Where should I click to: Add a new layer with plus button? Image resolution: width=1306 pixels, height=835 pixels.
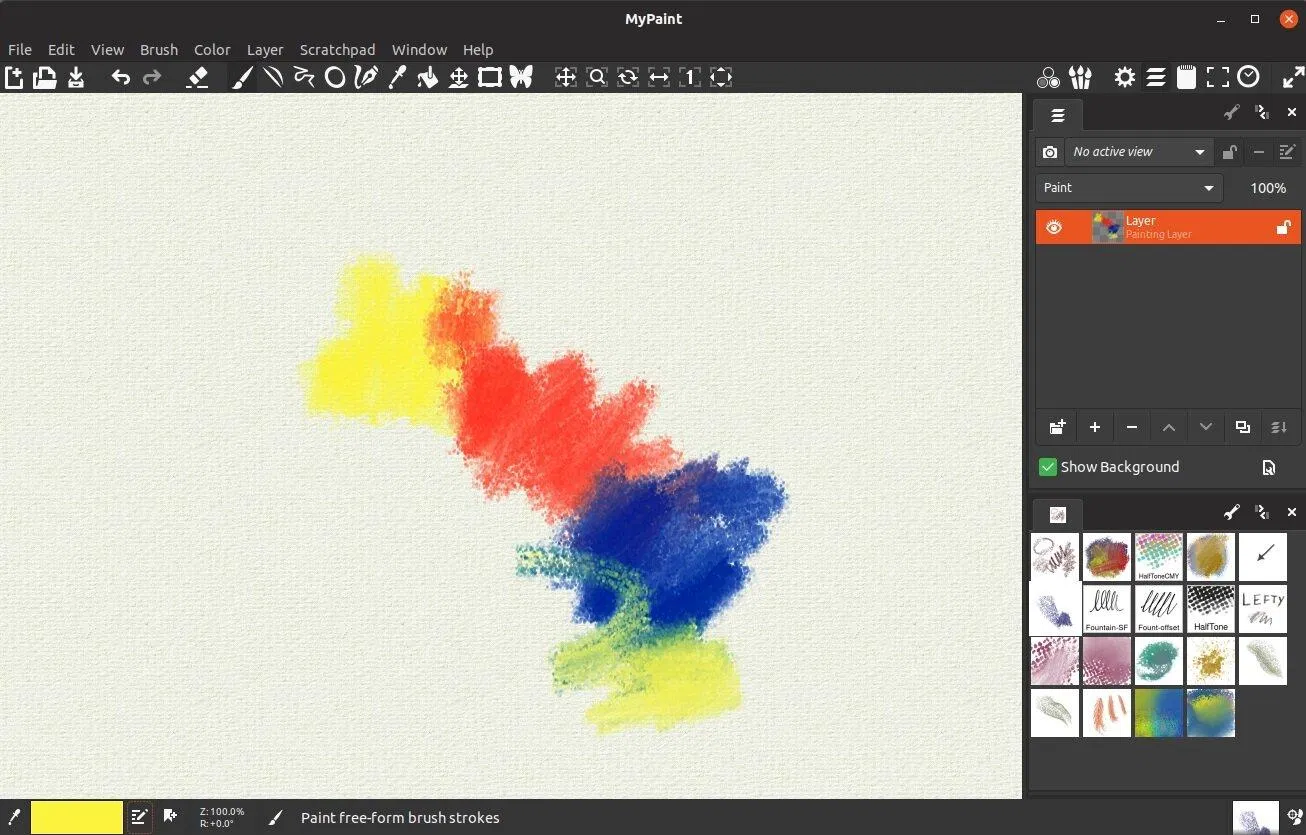click(1095, 427)
